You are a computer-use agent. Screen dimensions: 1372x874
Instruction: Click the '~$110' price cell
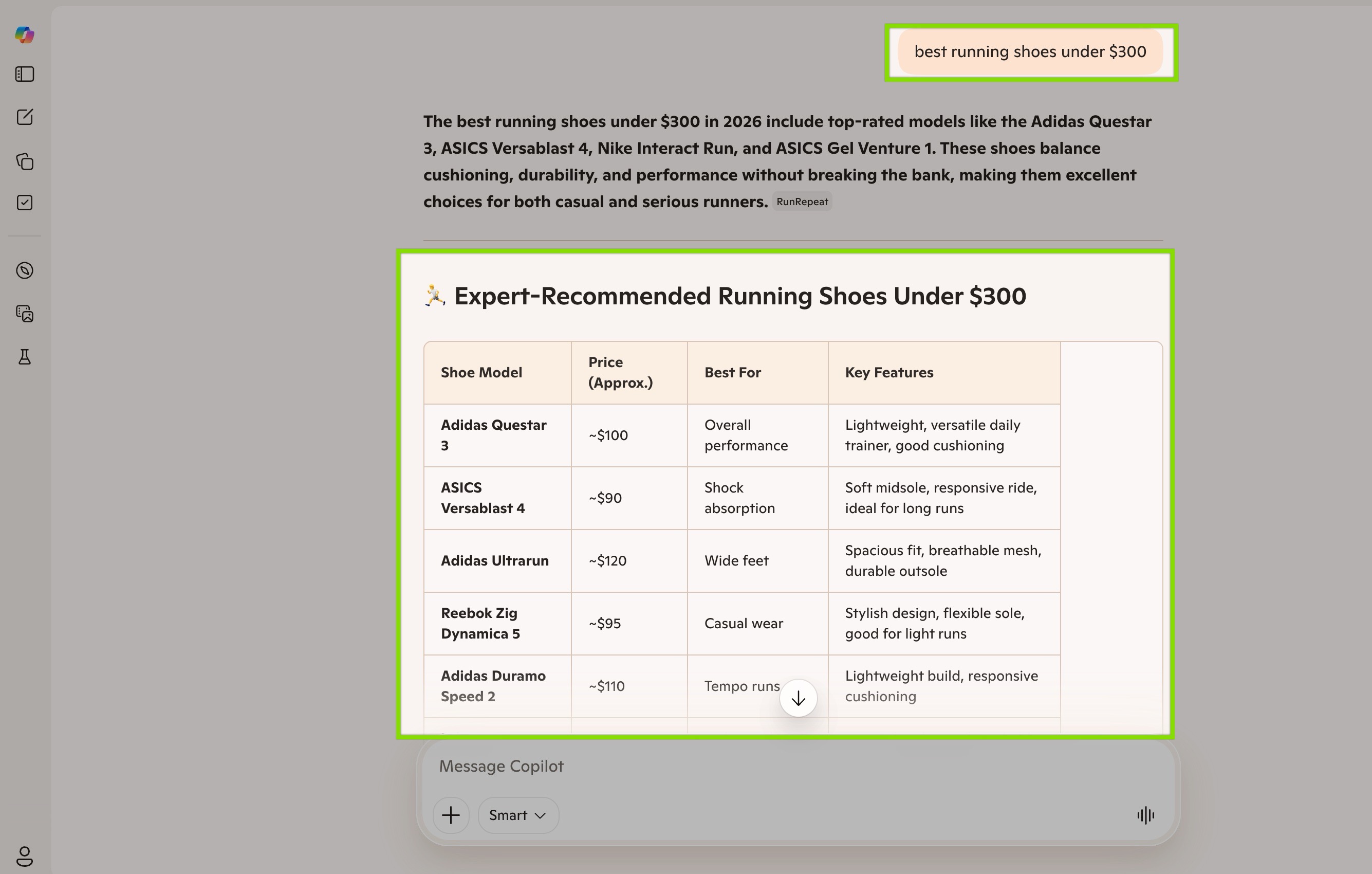tap(629, 686)
